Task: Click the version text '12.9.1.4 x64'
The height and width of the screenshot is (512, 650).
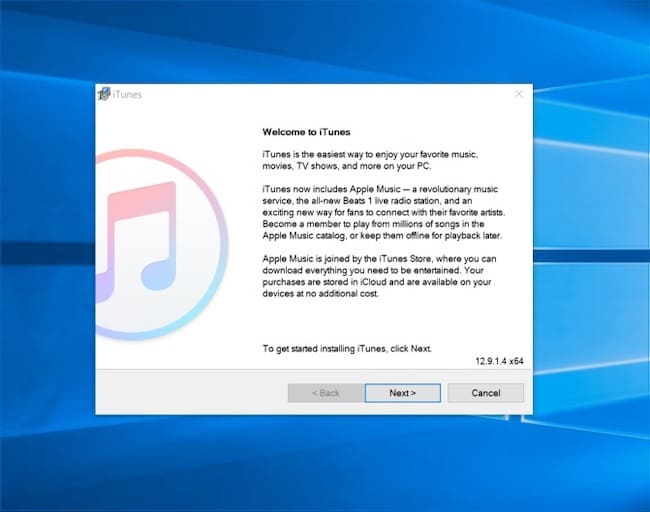Action: 499,361
